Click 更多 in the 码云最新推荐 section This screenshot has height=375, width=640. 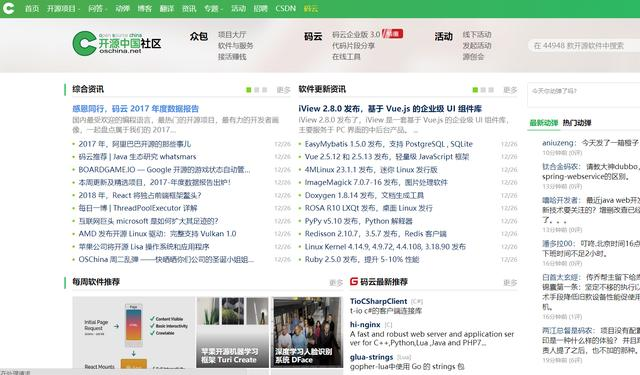[x=510, y=282]
